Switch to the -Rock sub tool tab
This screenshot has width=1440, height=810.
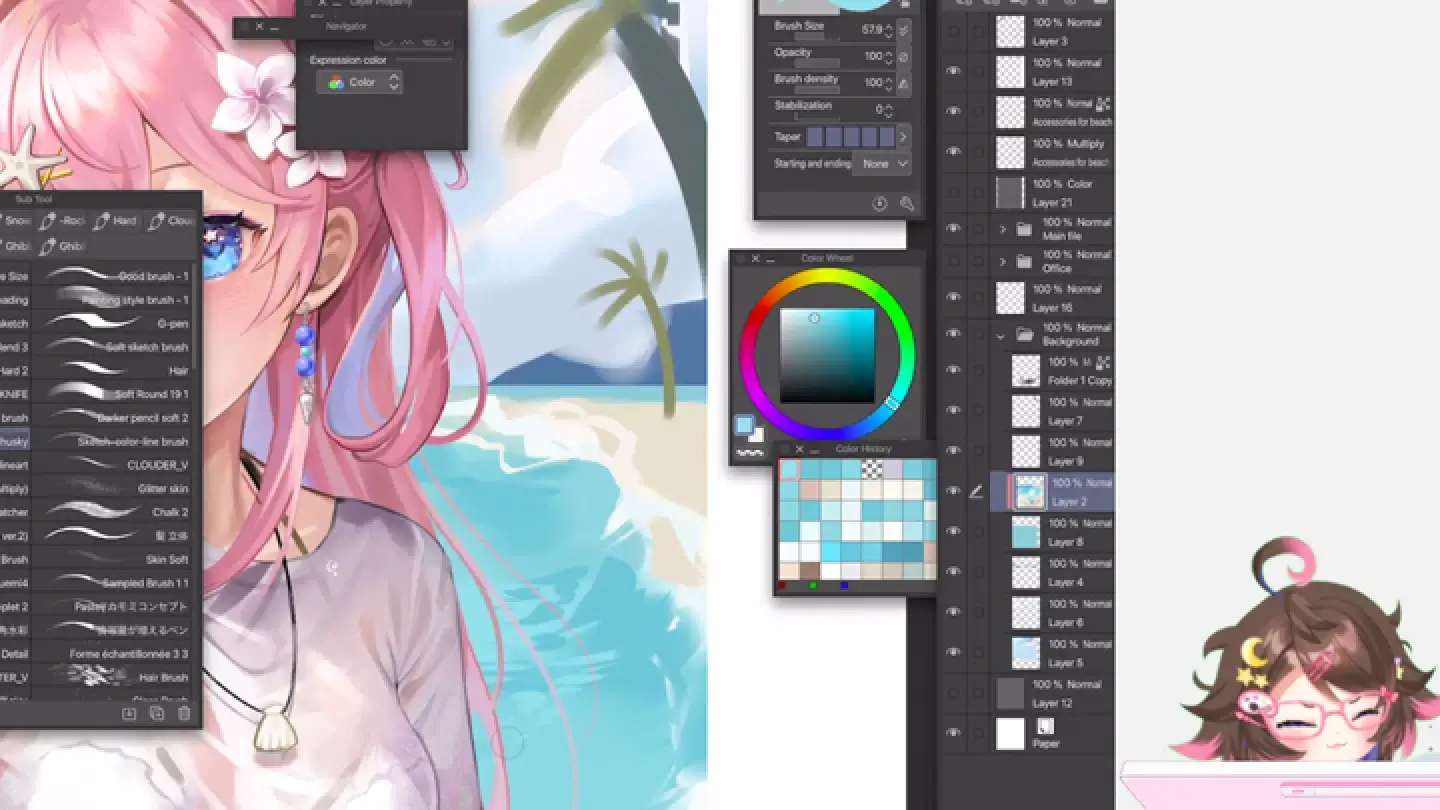(63, 221)
